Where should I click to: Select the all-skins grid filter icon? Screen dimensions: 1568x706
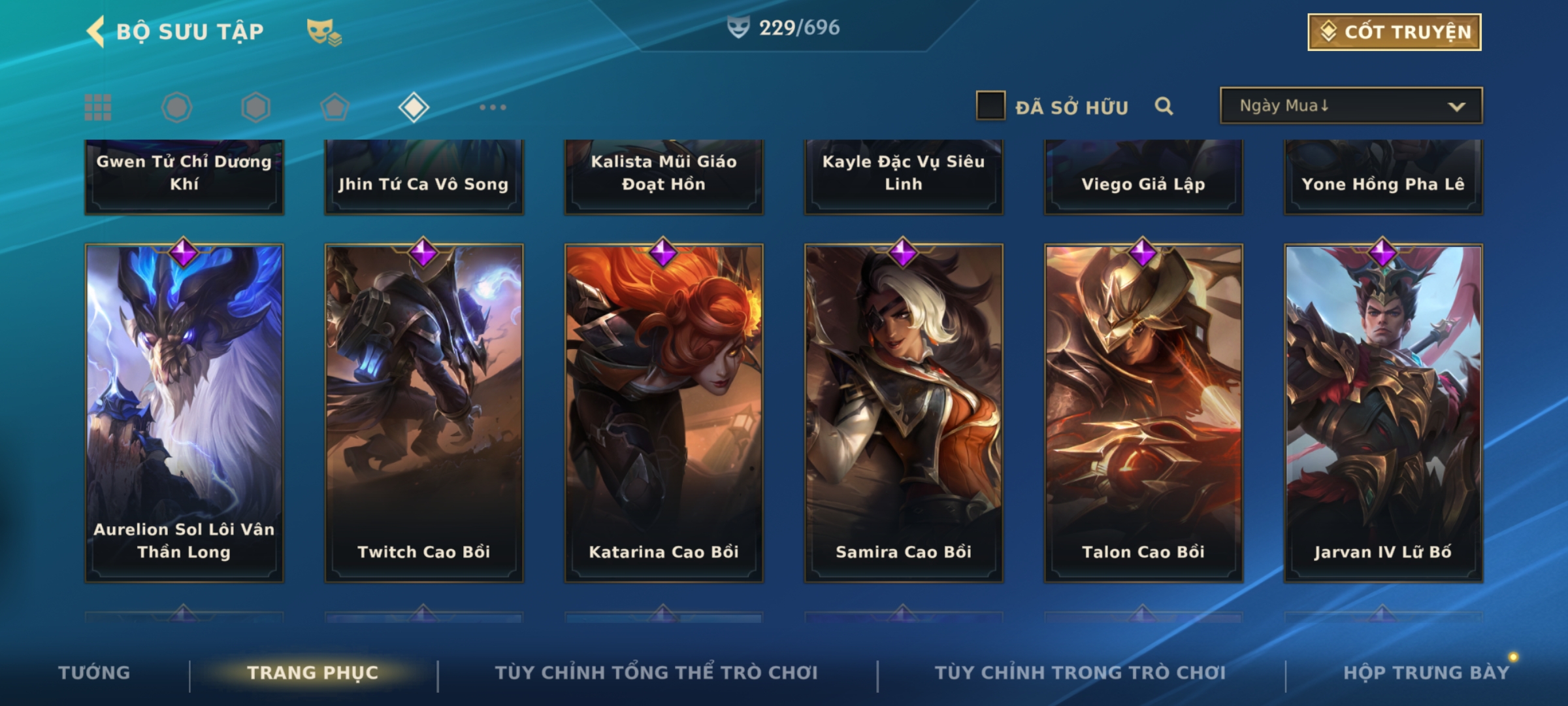coord(98,107)
